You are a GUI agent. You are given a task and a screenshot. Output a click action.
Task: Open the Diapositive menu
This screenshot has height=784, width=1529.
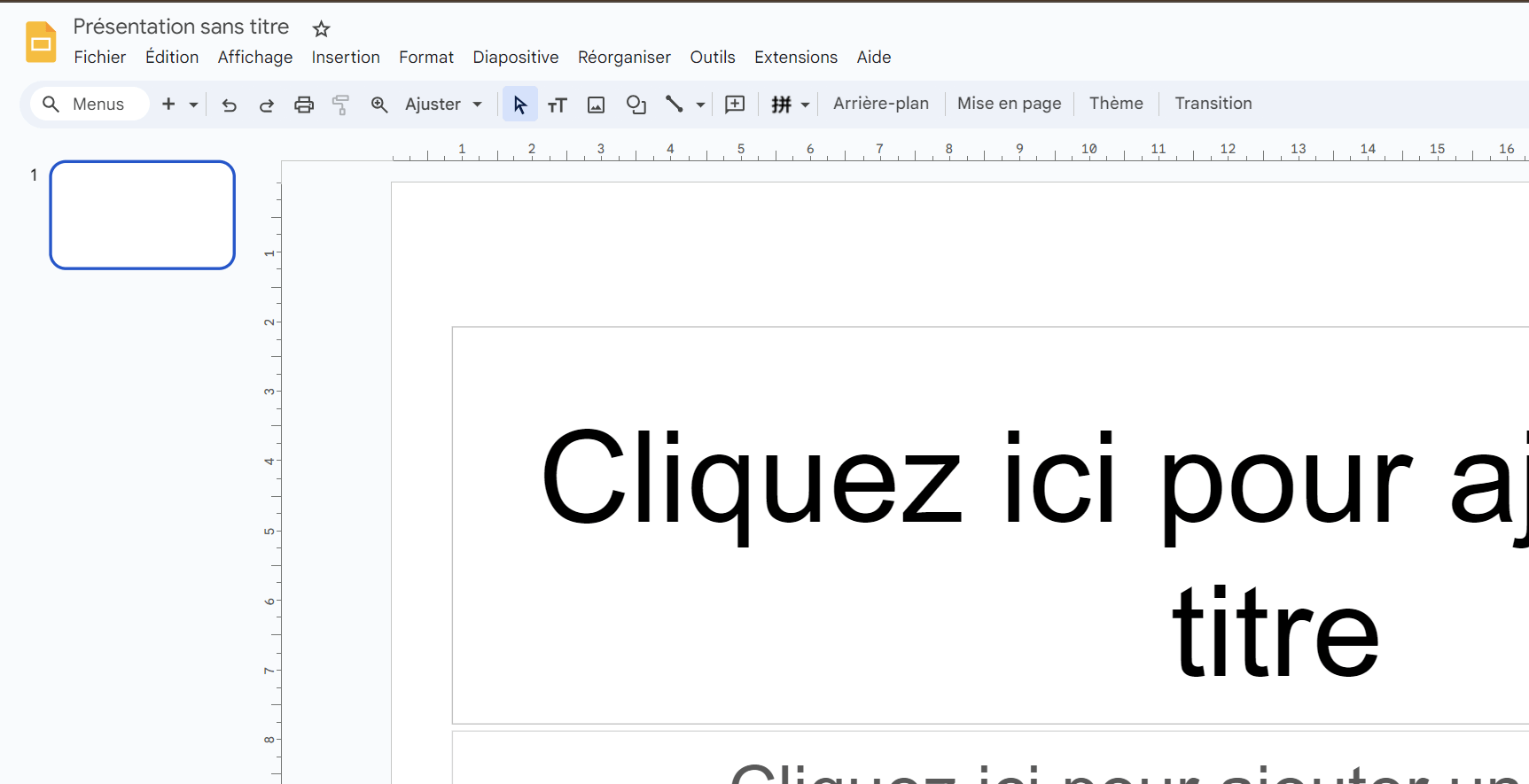(516, 58)
